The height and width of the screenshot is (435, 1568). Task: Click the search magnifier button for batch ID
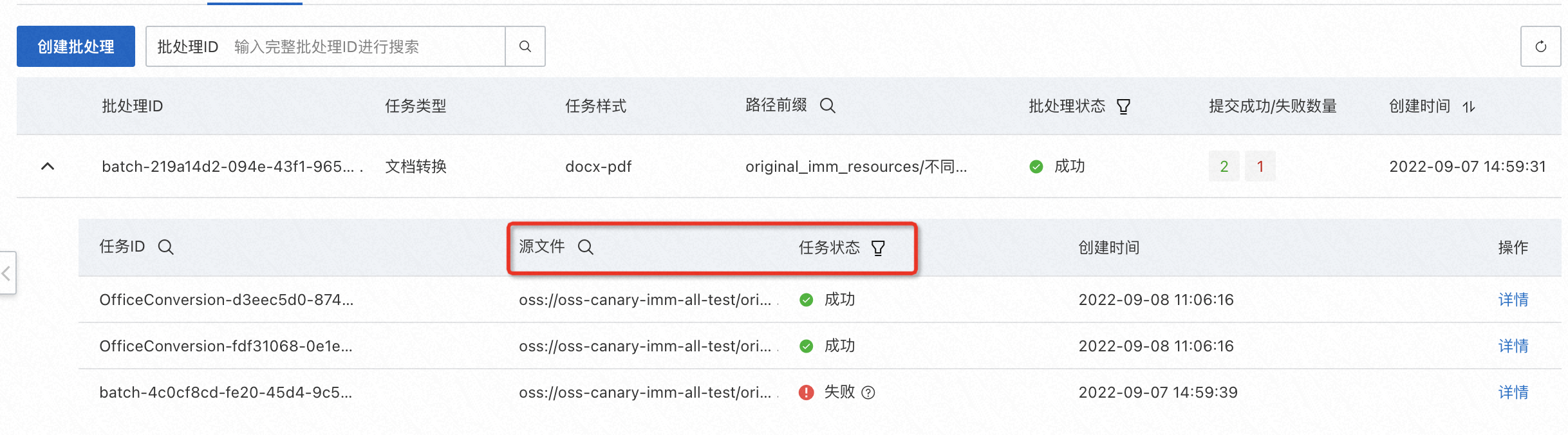pyautogui.click(x=525, y=46)
